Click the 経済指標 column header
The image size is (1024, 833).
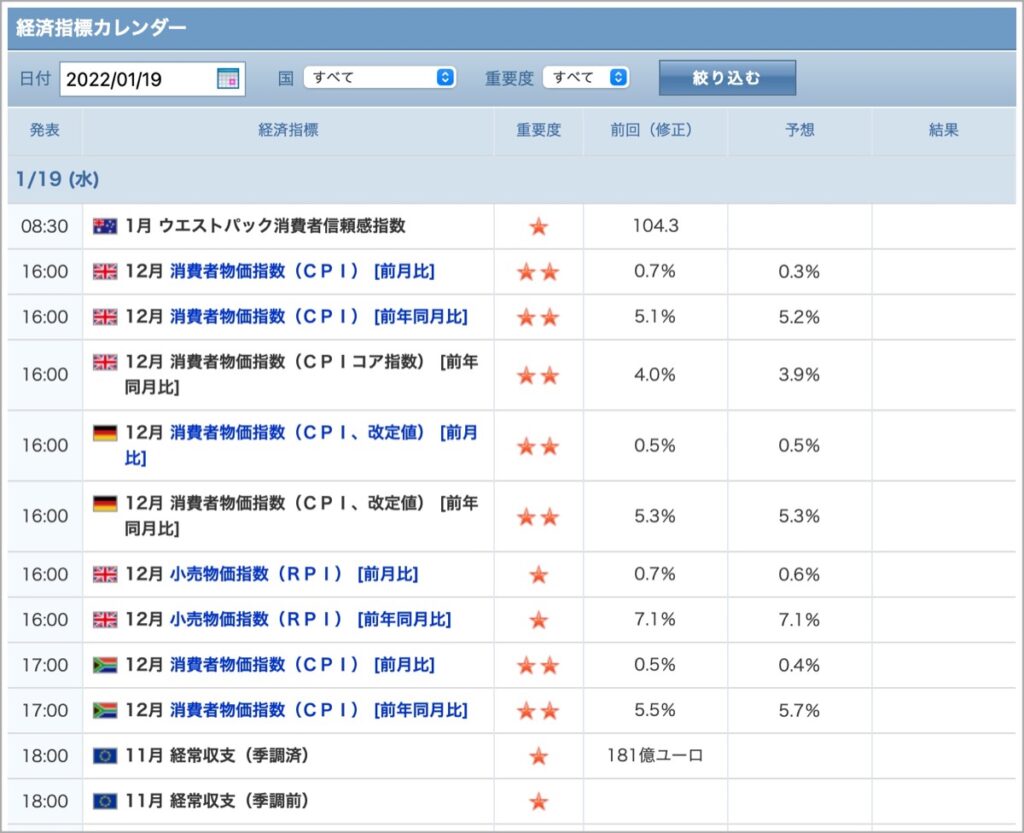click(x=288, y=130)
